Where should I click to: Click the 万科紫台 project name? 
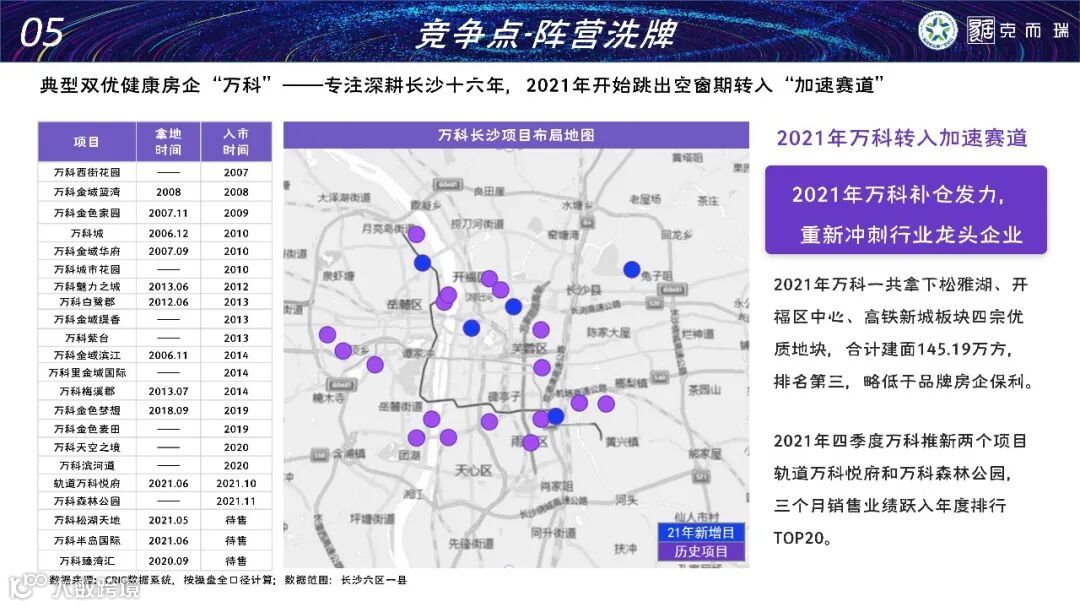tap(87, 338)
